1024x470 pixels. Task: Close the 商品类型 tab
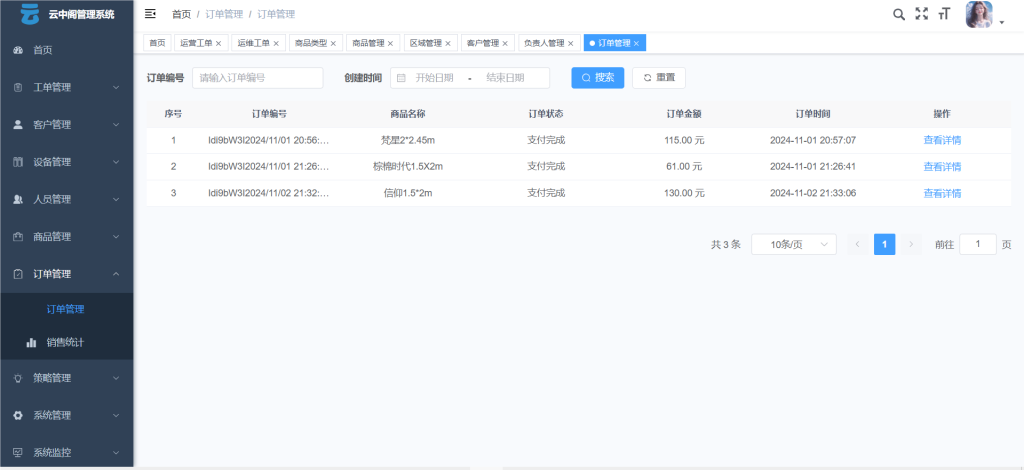[x=333, y=44]
